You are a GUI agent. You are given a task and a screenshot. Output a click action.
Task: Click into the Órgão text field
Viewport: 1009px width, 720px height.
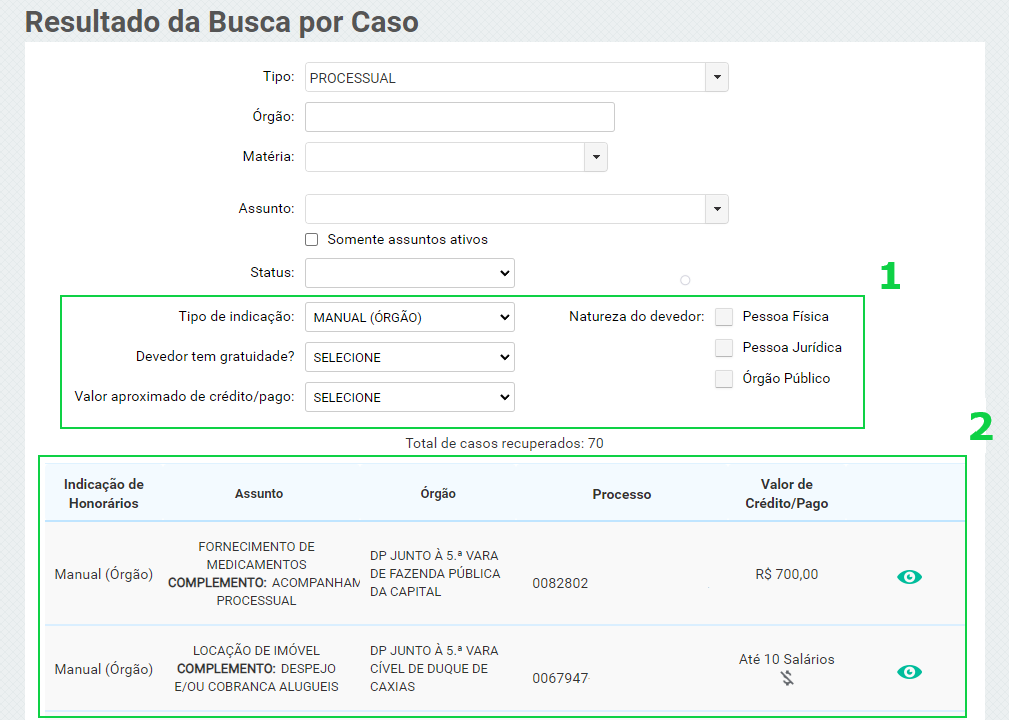(459, 117)
